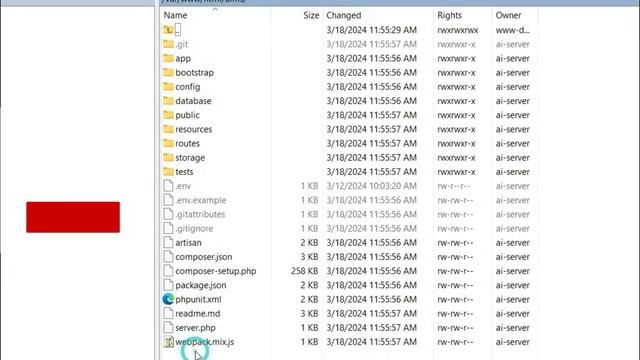Select the server.php file name
The image size is (640, 360).
(x=195, y=328)
